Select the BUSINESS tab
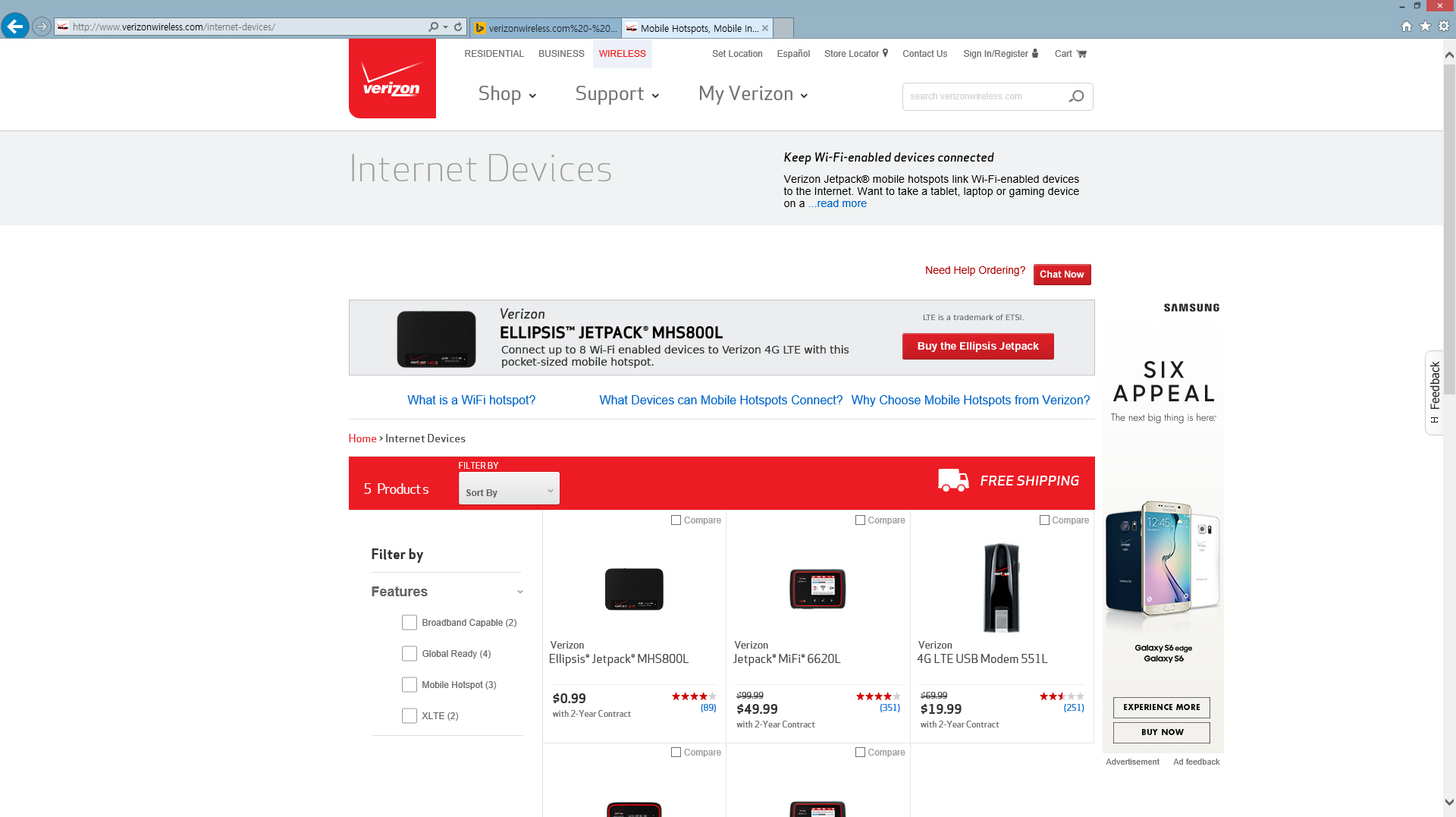Image resolution: width=1456 pixels, height=817 pixels. [x=561, y=54]
